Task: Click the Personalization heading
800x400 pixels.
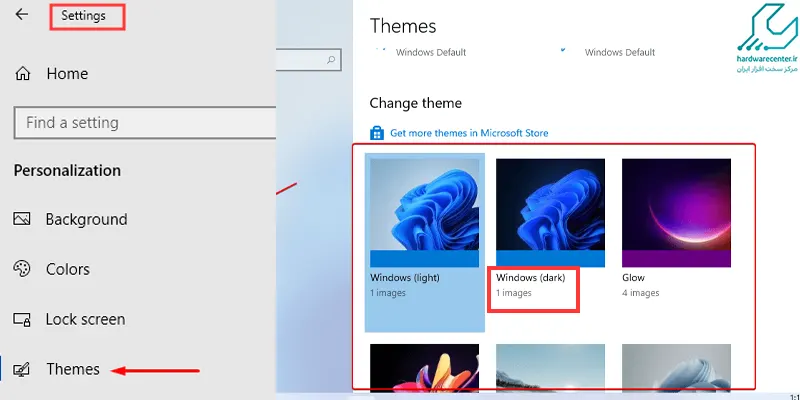Action: (x=67, y=170)
